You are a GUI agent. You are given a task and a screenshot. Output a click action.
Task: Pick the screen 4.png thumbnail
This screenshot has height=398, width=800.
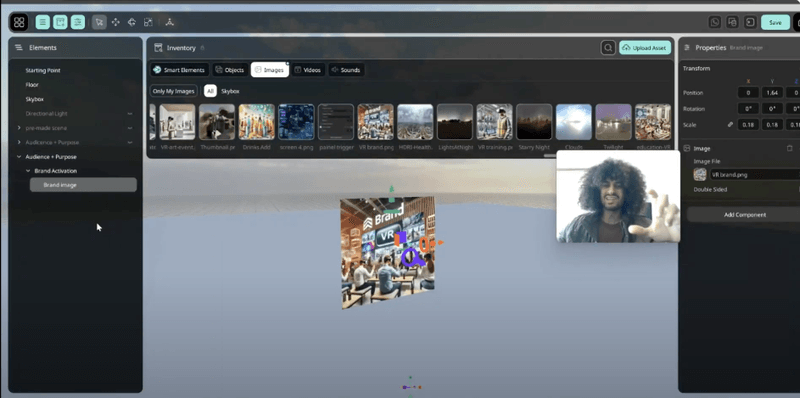(x=296, y=122)
